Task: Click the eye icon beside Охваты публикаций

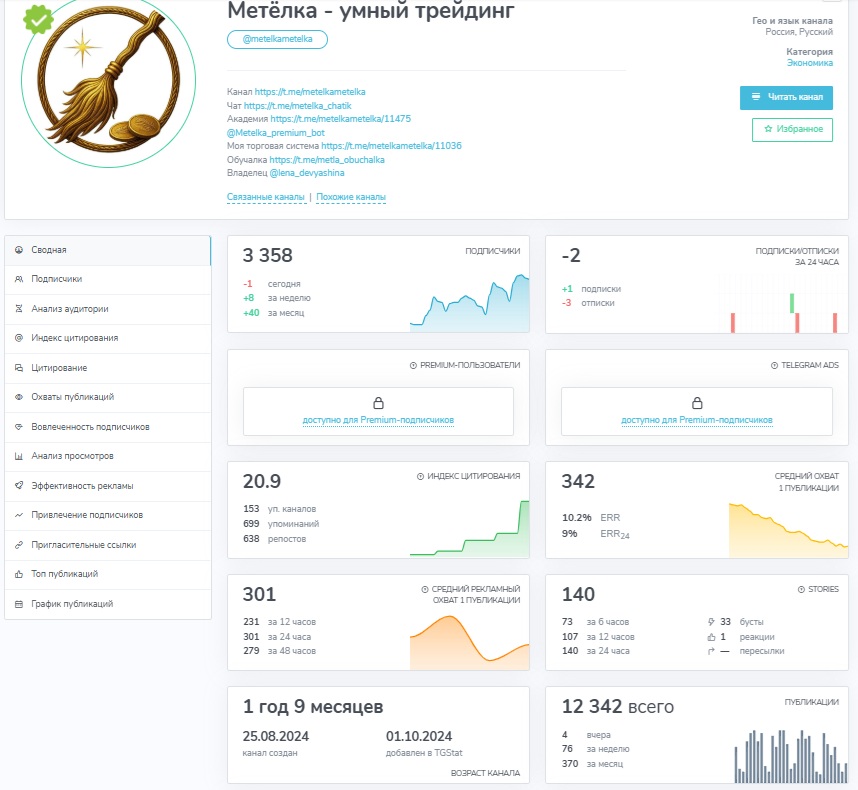Action: tap(19, 397)
